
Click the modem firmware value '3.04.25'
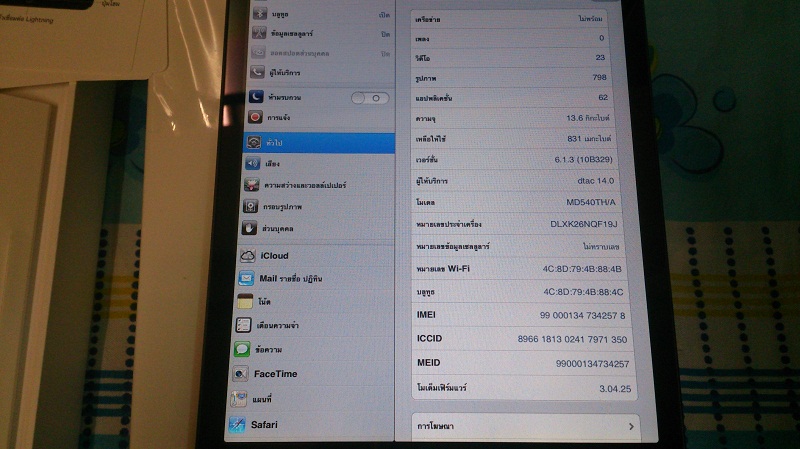[x=615, y=389]
